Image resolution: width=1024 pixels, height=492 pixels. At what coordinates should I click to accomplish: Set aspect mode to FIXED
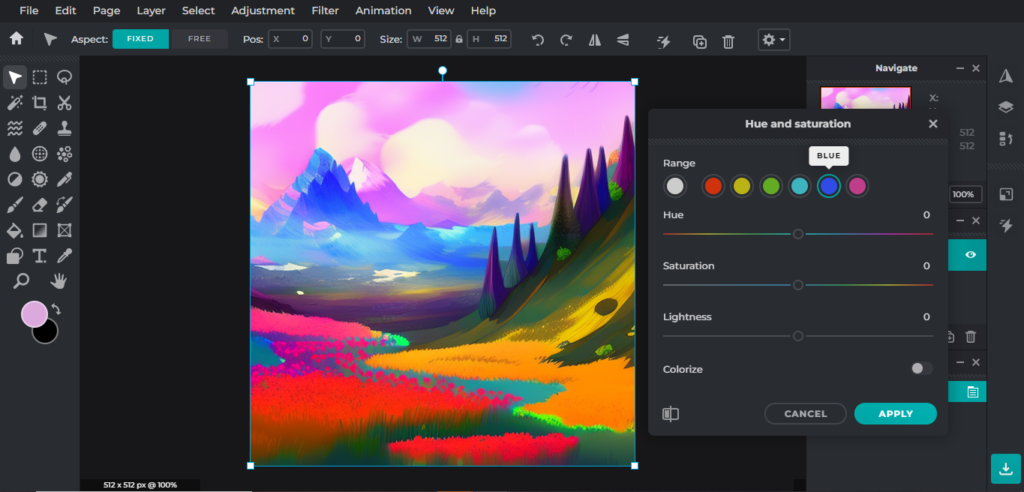[x=140, y=39]
